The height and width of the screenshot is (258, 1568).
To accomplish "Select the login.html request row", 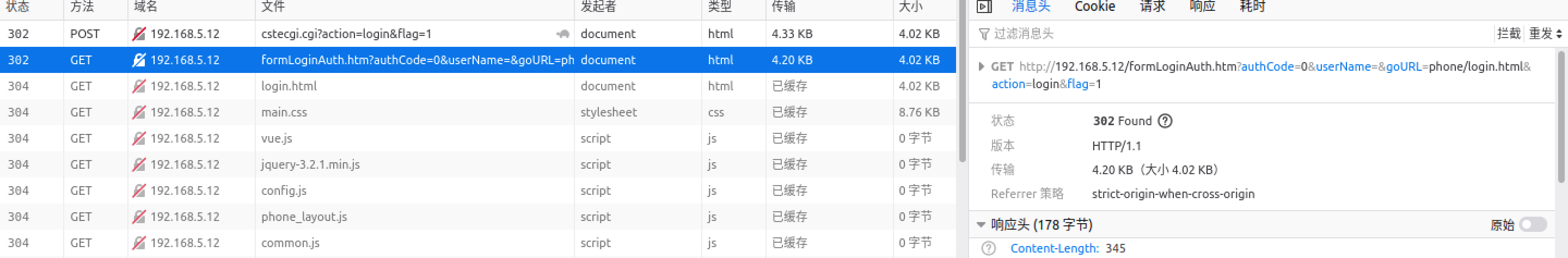I will (x=478, y=87).
